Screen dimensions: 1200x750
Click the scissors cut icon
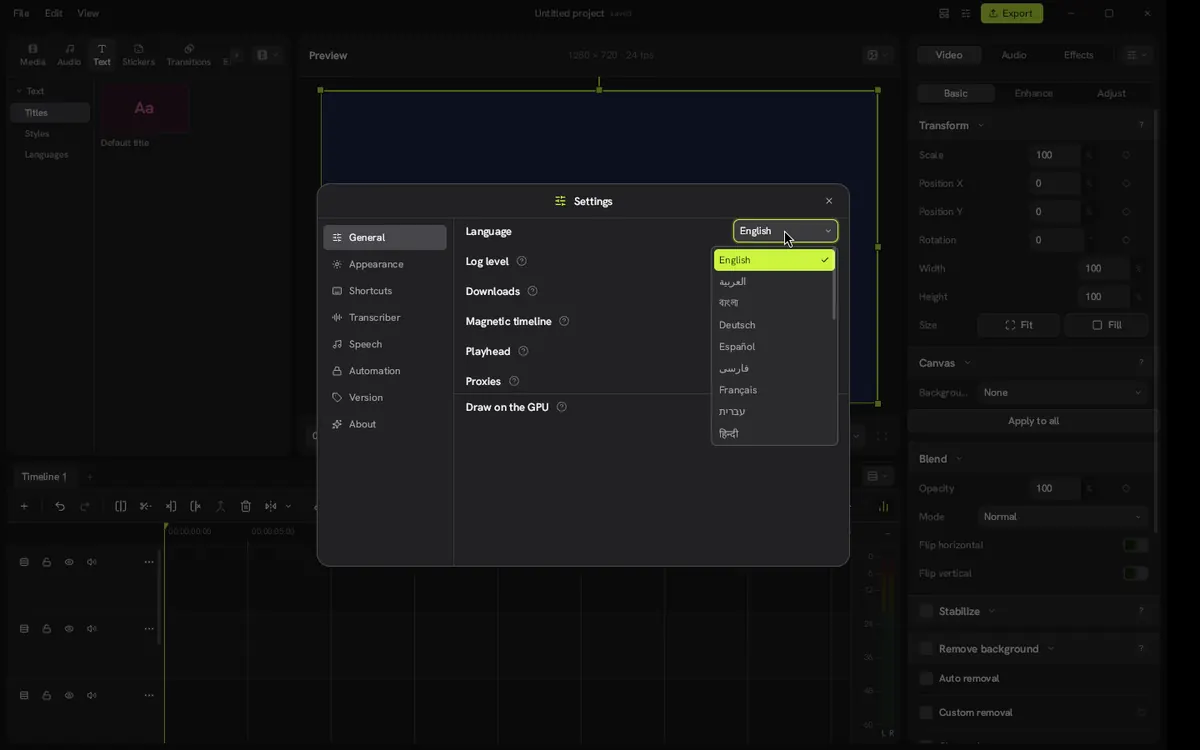tap(145, 506)
